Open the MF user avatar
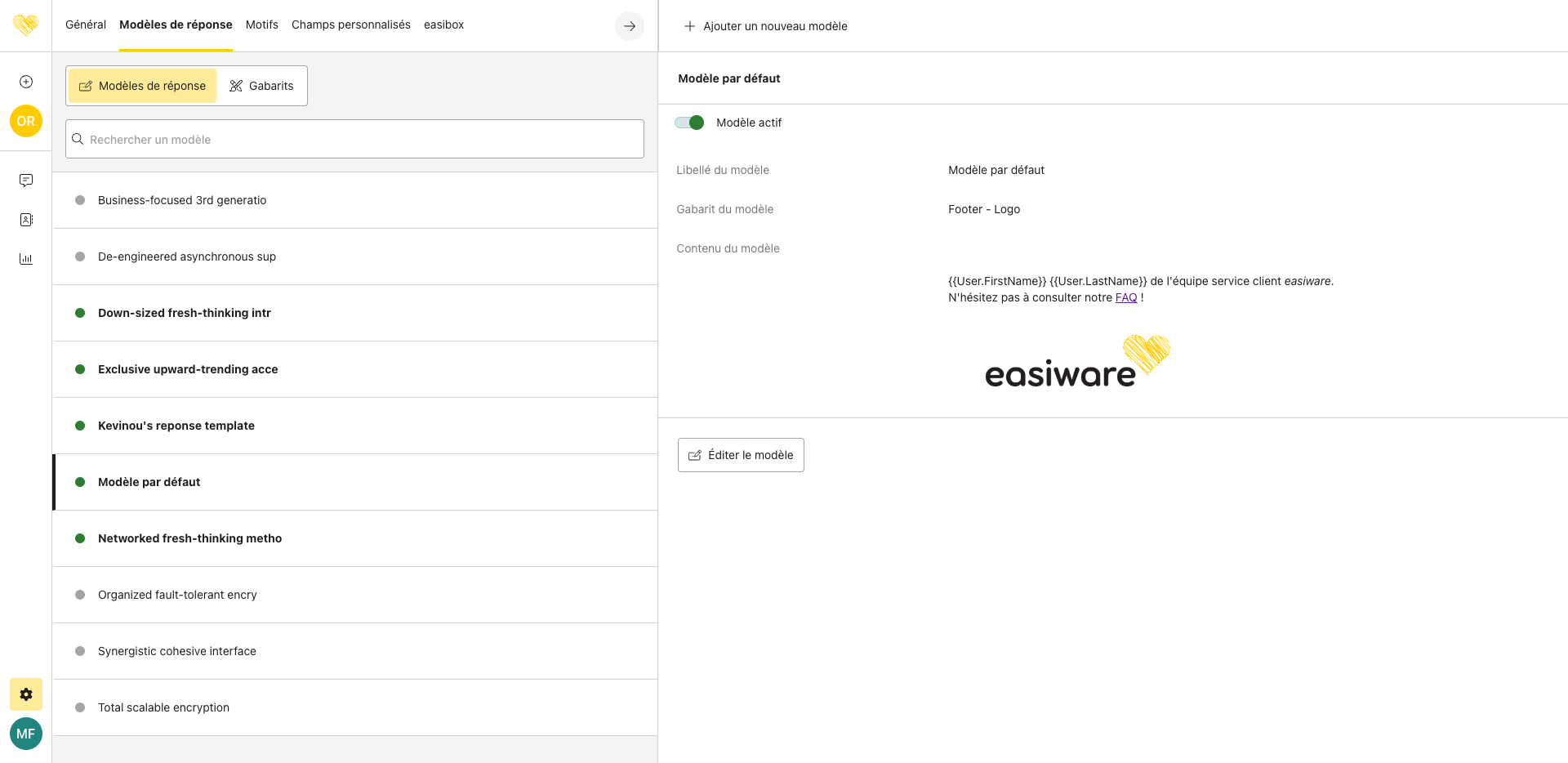The image size is (1568, 763). [x=26, y=734]
